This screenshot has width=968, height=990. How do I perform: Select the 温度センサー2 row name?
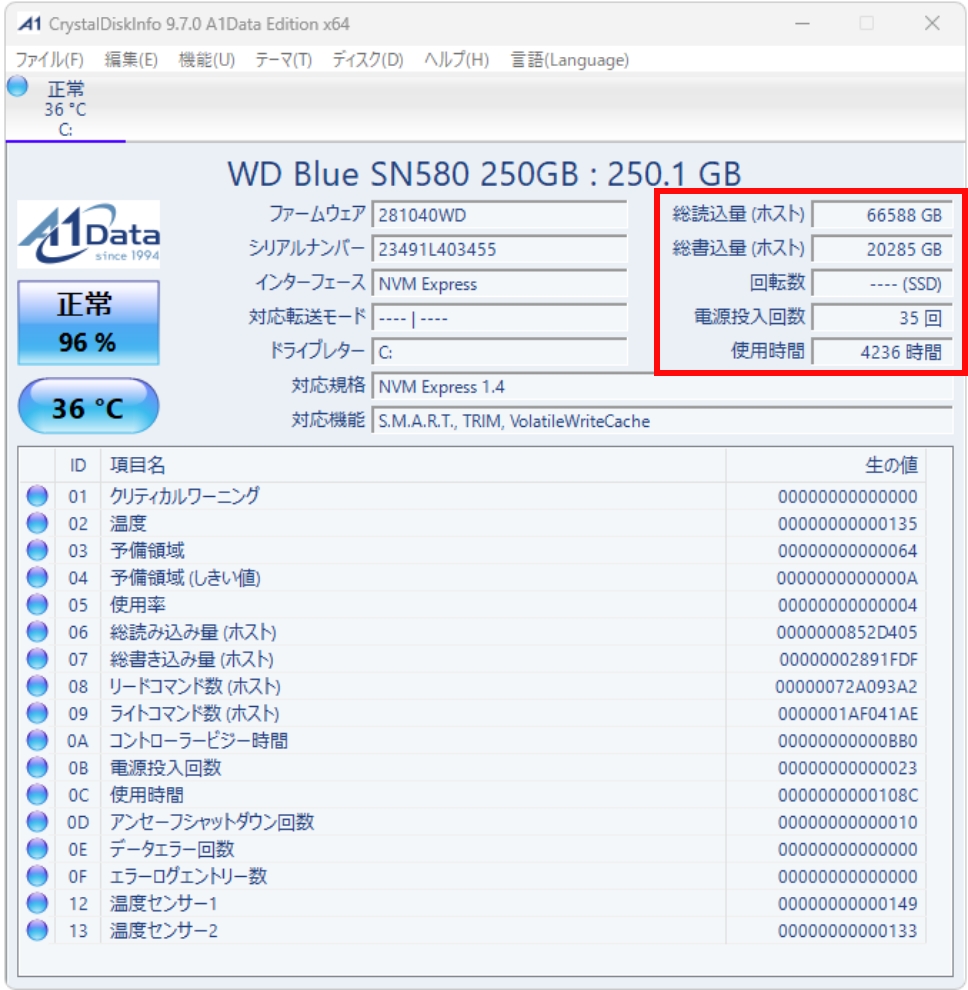click(164, 931)
